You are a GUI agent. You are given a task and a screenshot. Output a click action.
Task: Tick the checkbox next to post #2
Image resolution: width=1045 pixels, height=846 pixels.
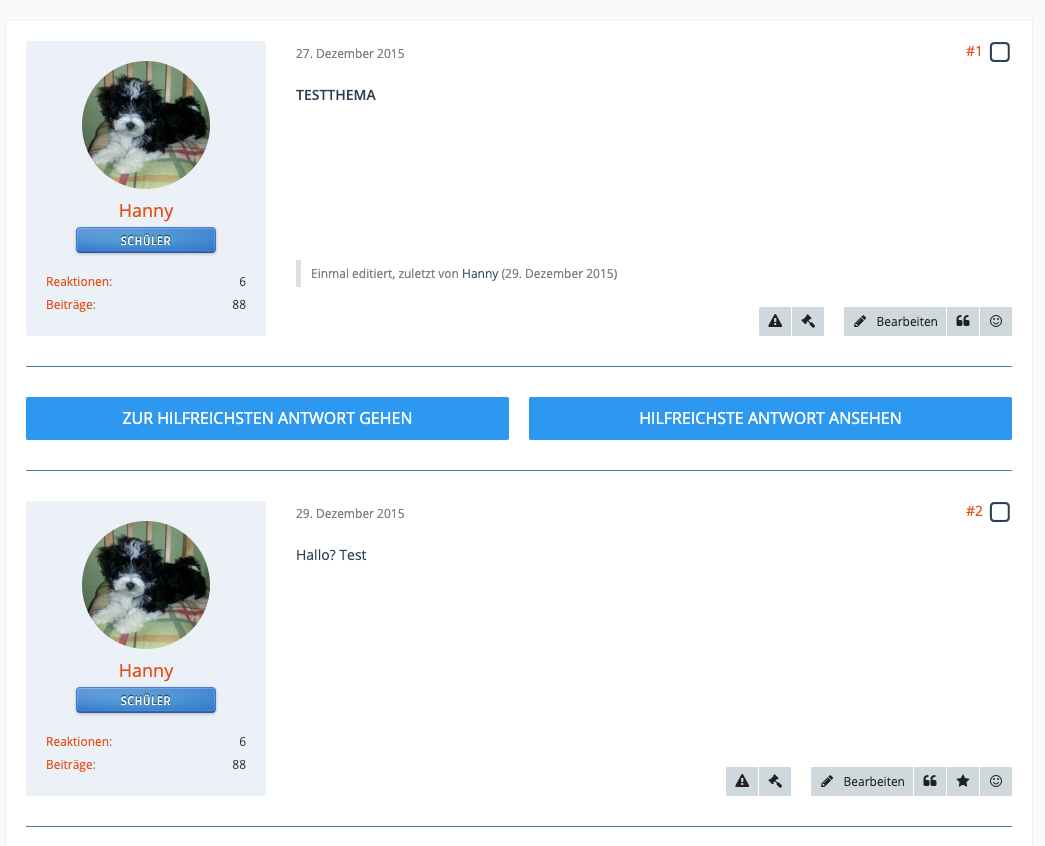point(1000,513)
